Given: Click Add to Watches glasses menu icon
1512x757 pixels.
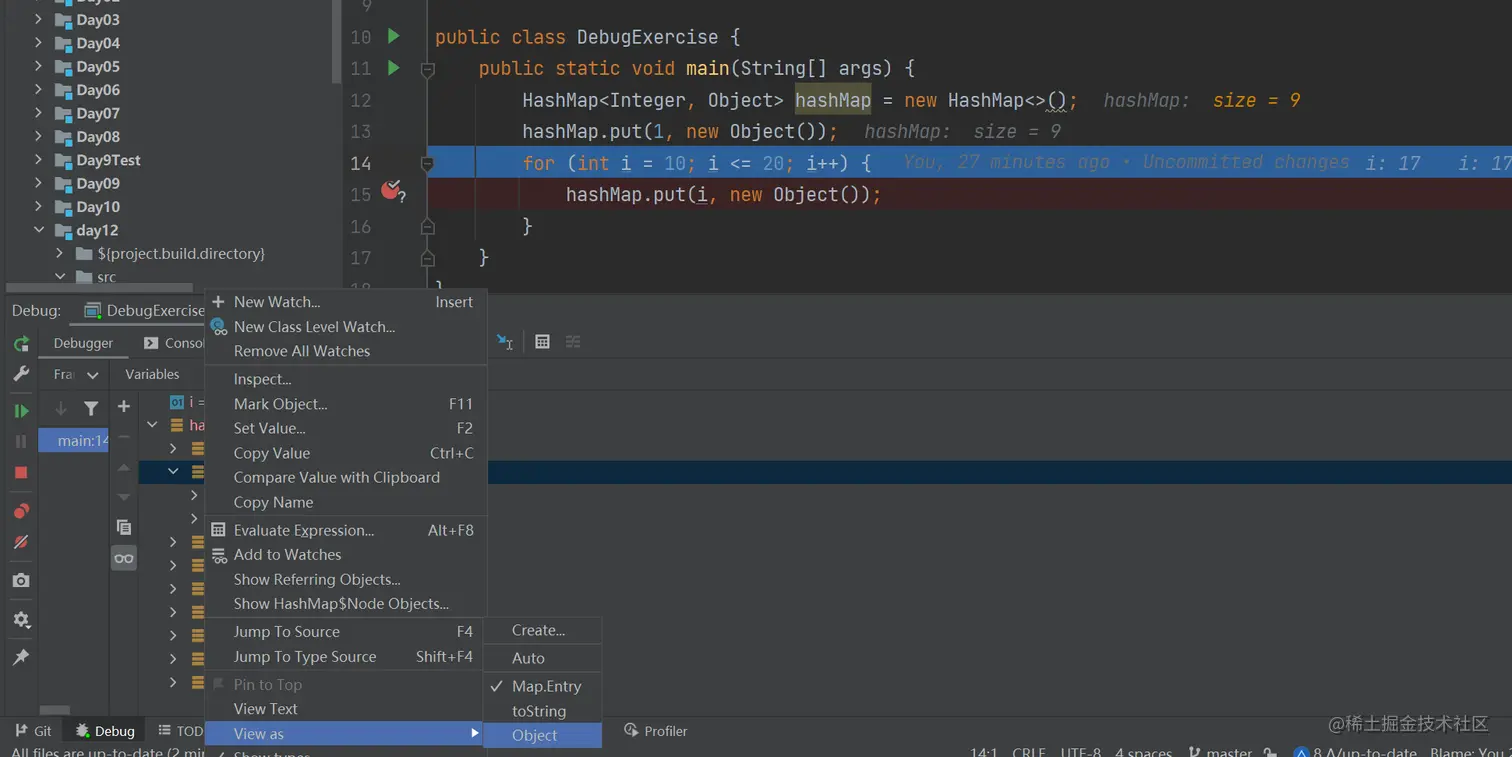Looking at the screenshot, I should [219, 555].
